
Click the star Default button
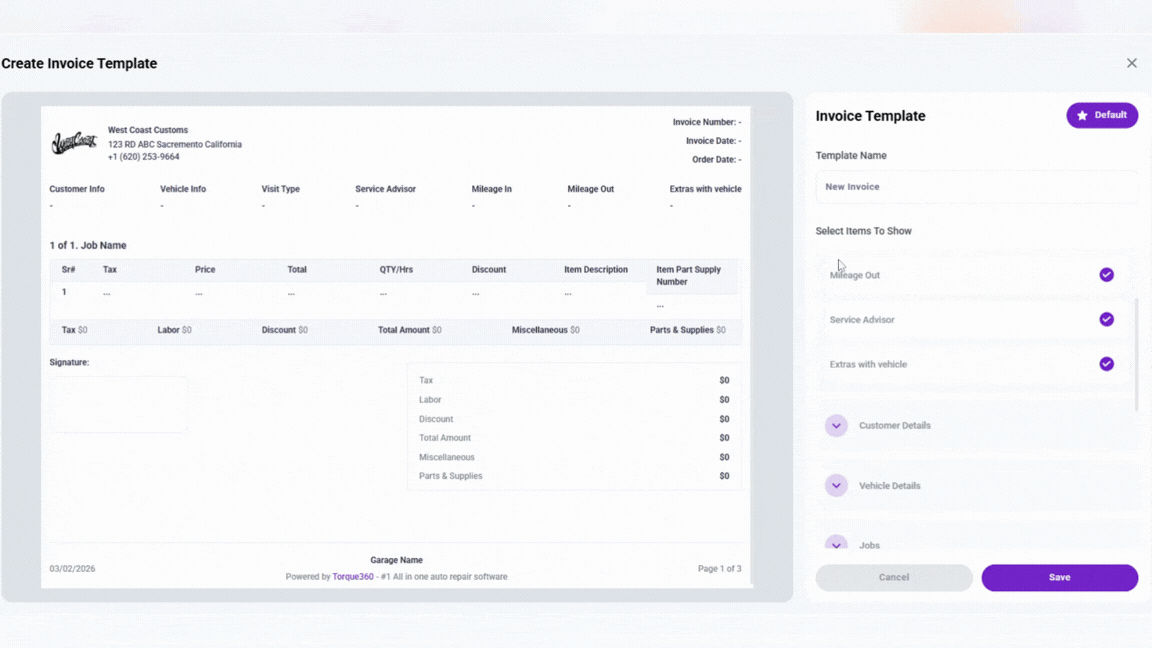click(x=1101, y=115)
